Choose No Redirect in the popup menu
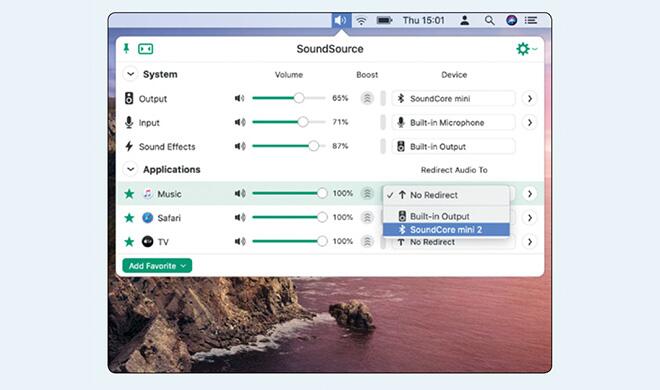Viewport: 660px width, 390px height. tap(446, 195)
